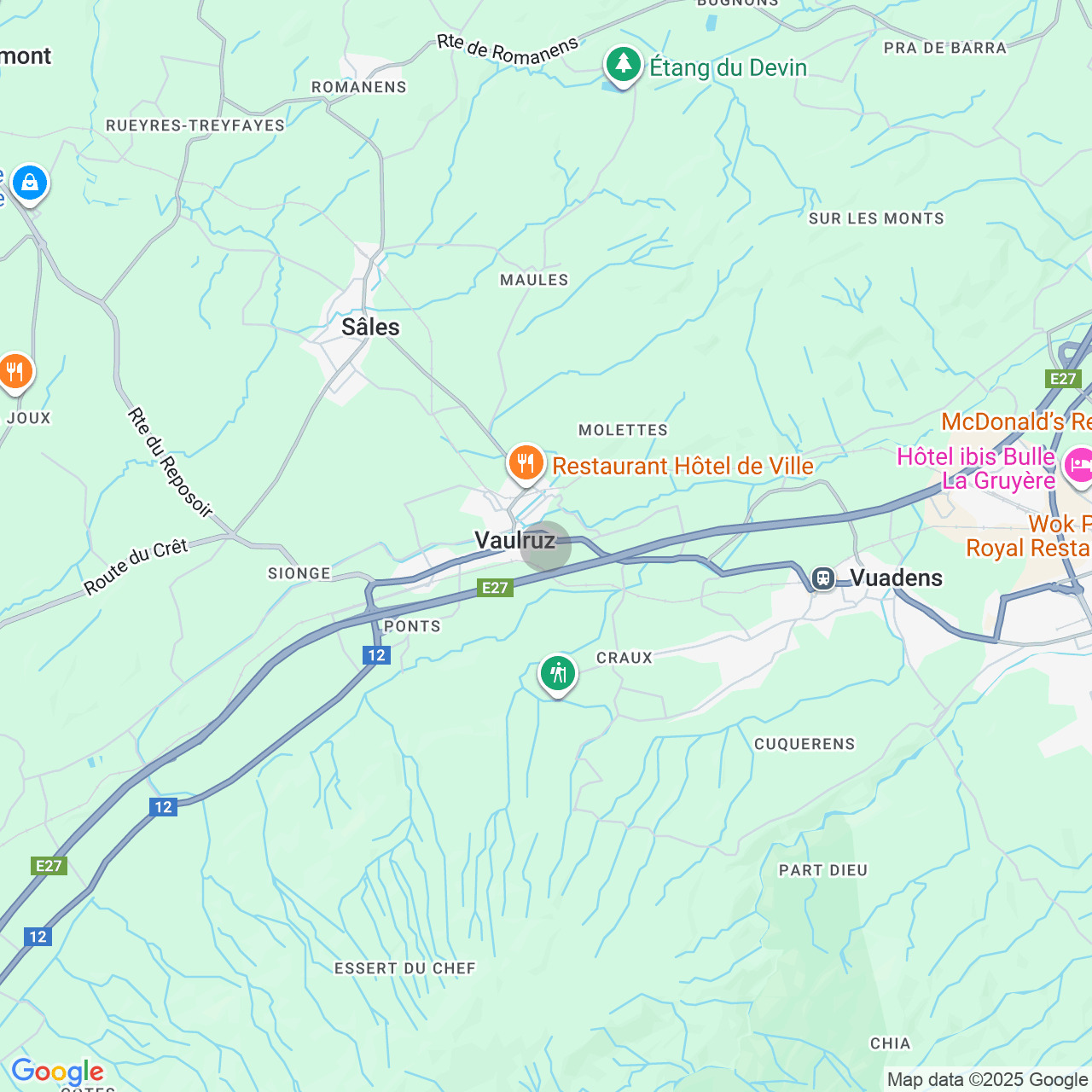Screen dimensions: 1092x1092
Task: Open the Google logo link
Action: click(57, 1072)
